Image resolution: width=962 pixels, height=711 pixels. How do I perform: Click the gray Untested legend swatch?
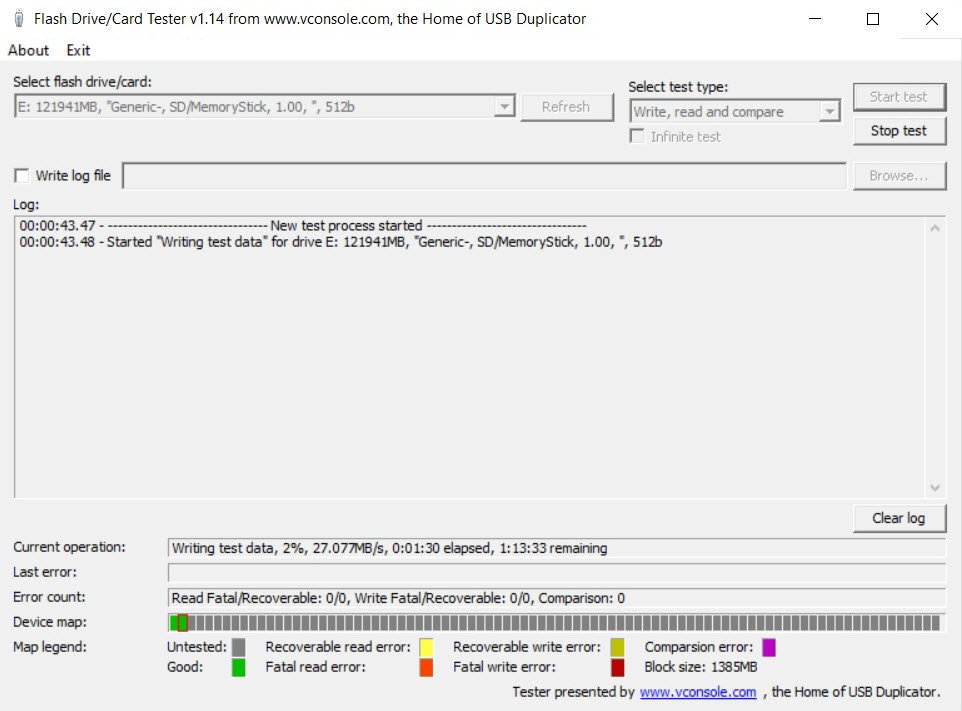pyautogui.click(x=239, y=647)
